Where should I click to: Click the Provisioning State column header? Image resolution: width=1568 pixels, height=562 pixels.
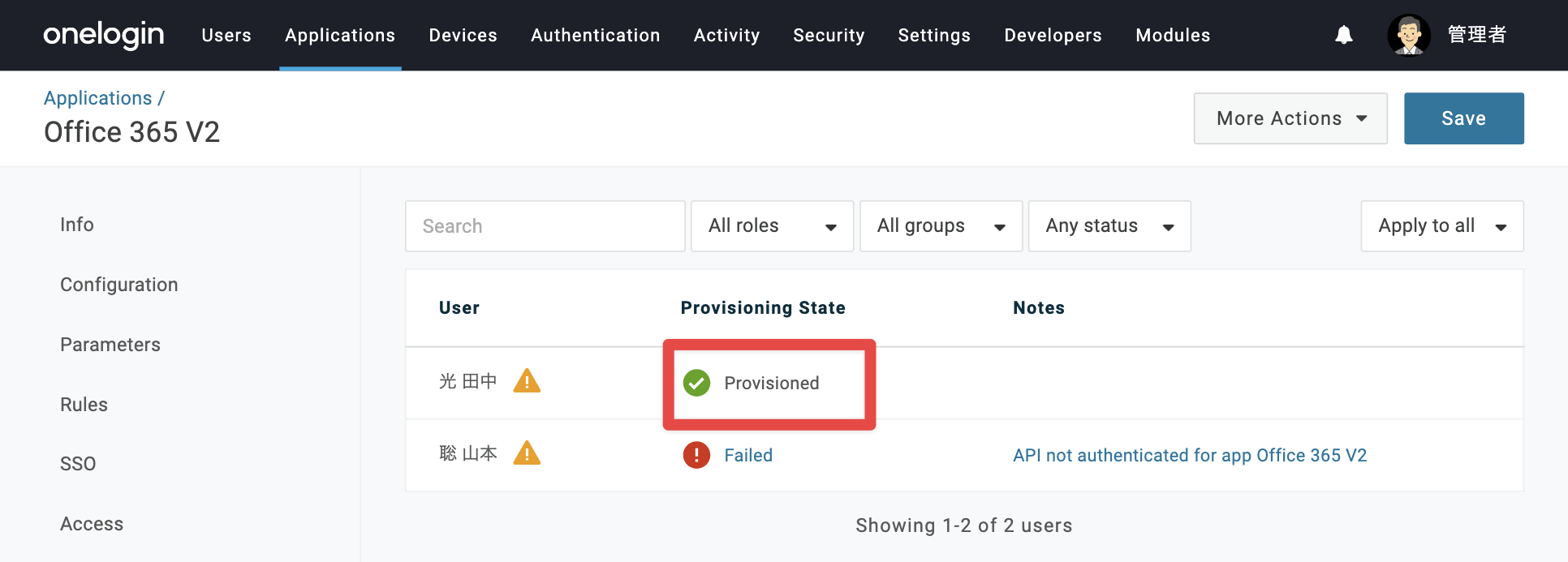(763, 308)
